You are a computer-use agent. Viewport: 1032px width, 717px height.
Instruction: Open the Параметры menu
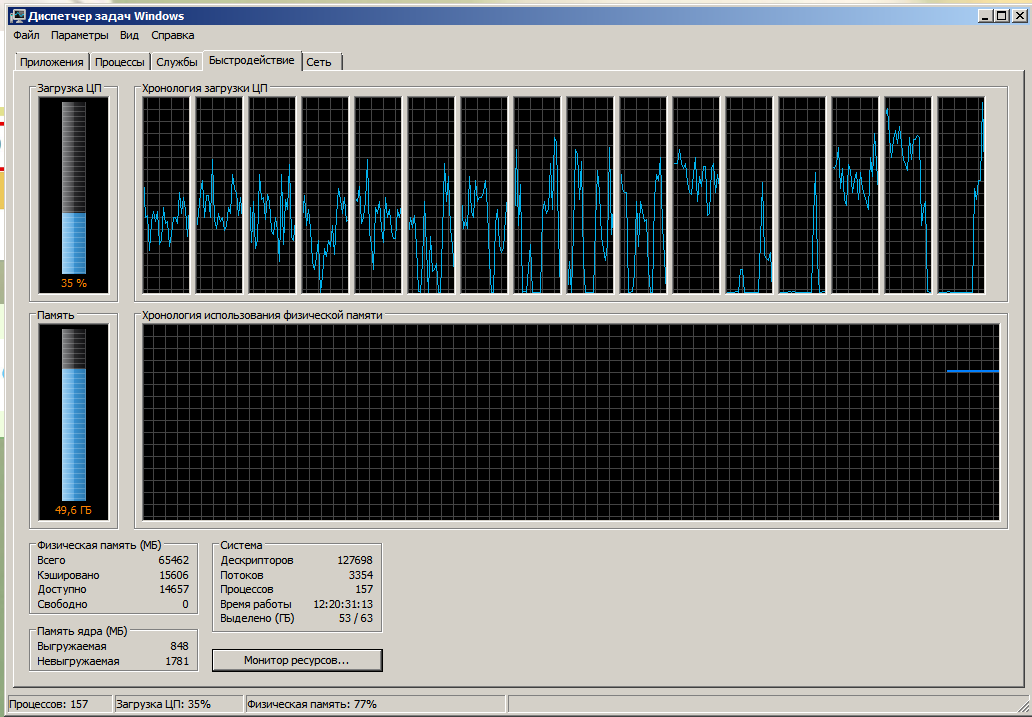[80, 35]
